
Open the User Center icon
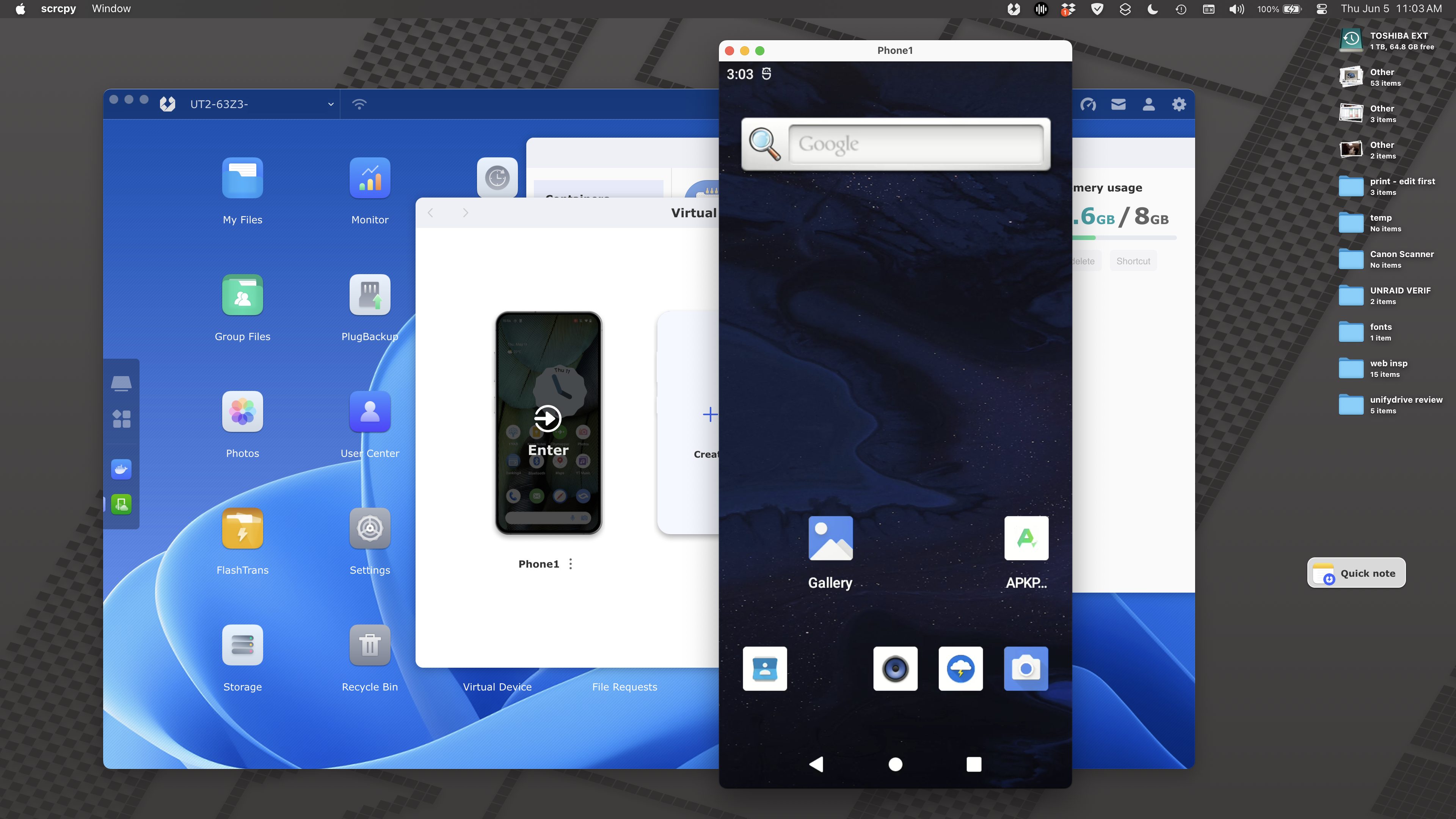(370, 411)
